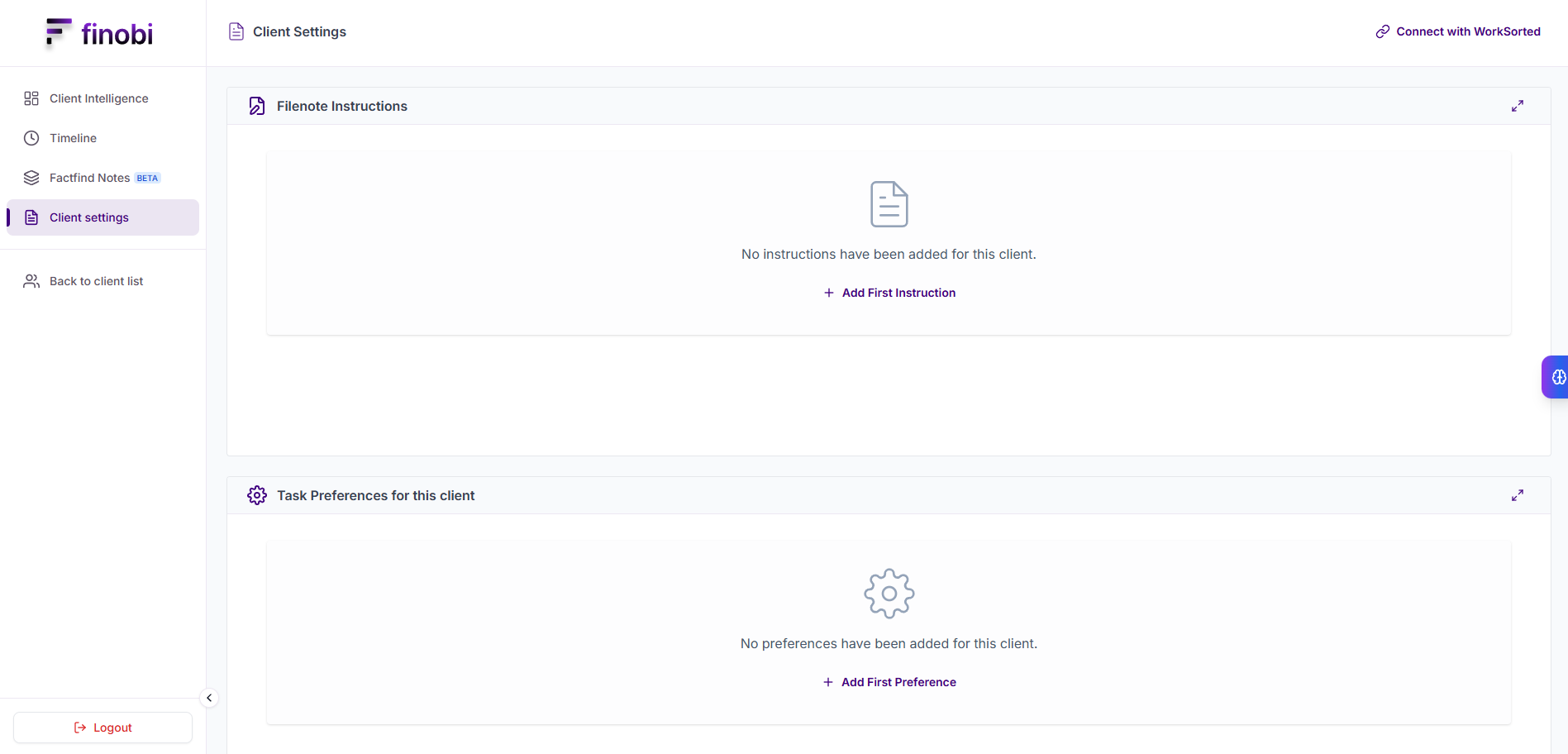Open Connect with WorkSorted link

pyautogui.click(x=1467, y=31)
